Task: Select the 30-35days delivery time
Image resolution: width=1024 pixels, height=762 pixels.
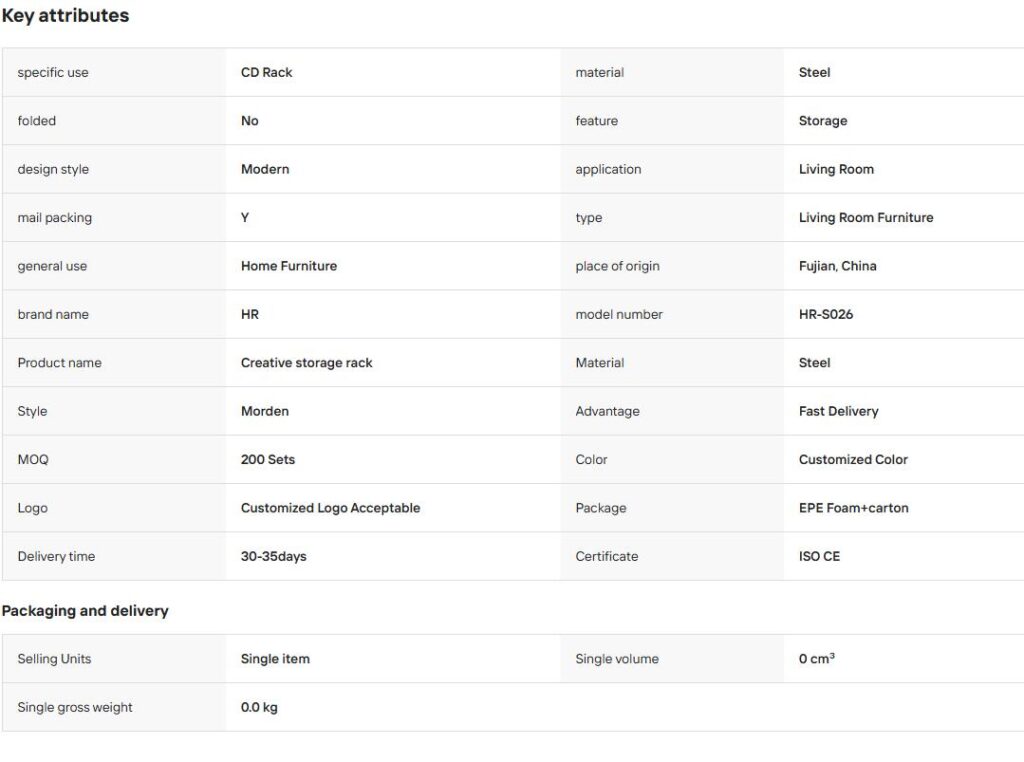Action: pyautogui.click(x=274, y=556)
